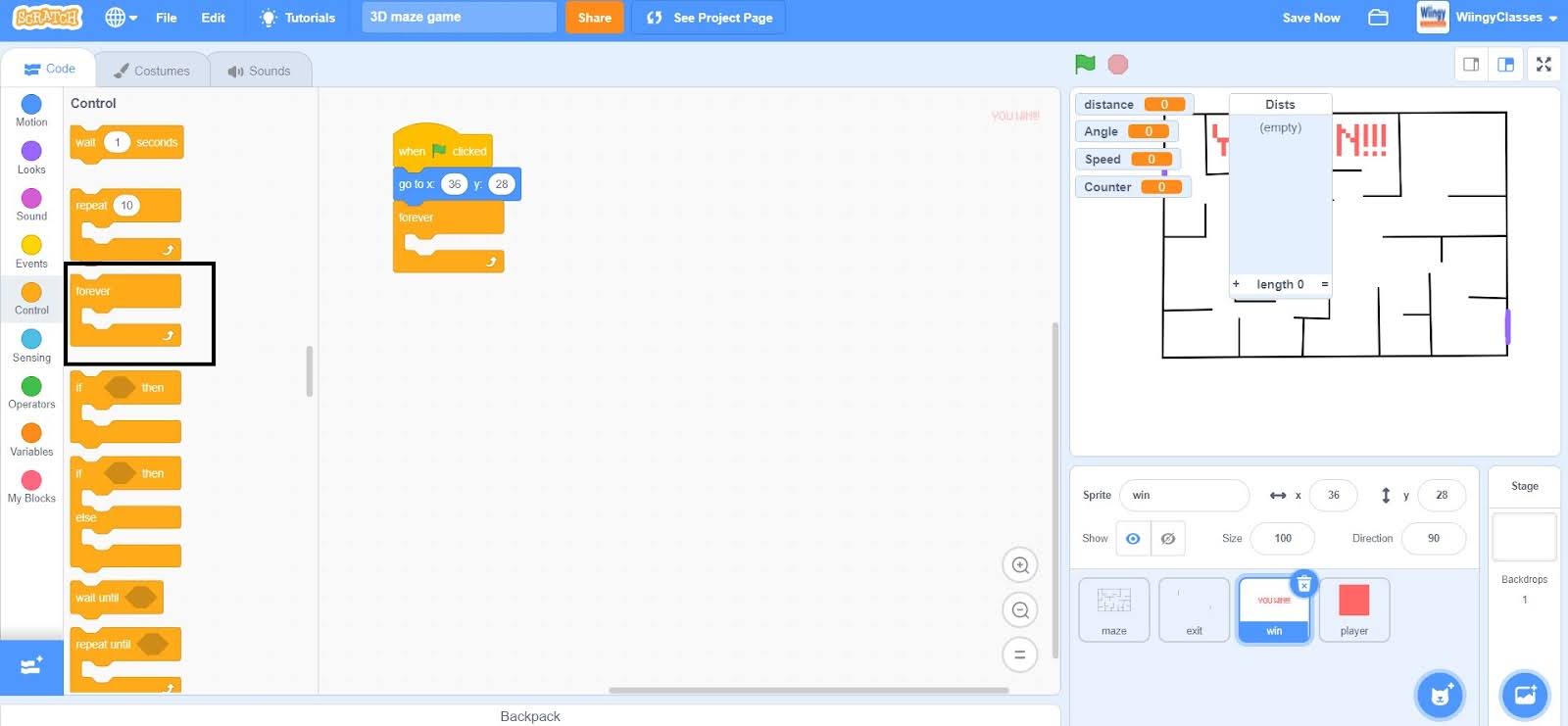Click the if then block in palette

pyautogui.click(x=125, y=409)
